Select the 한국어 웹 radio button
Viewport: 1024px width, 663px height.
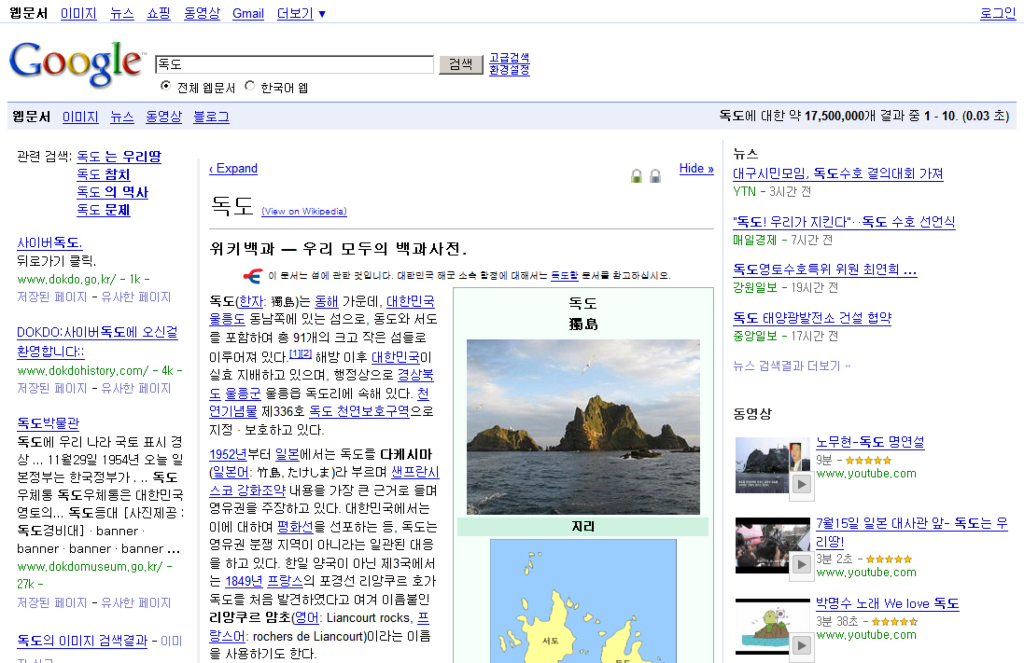pyautogui.click(x=249, y=86)
